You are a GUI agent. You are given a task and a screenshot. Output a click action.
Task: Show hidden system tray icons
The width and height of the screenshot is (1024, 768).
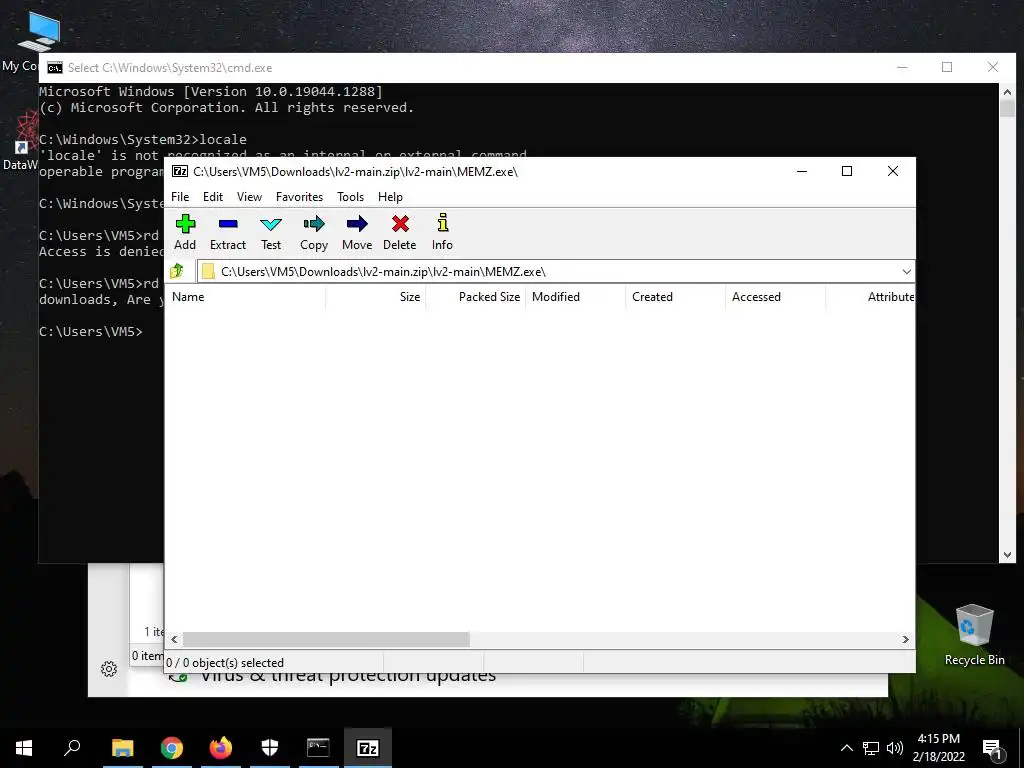[846, 748]
